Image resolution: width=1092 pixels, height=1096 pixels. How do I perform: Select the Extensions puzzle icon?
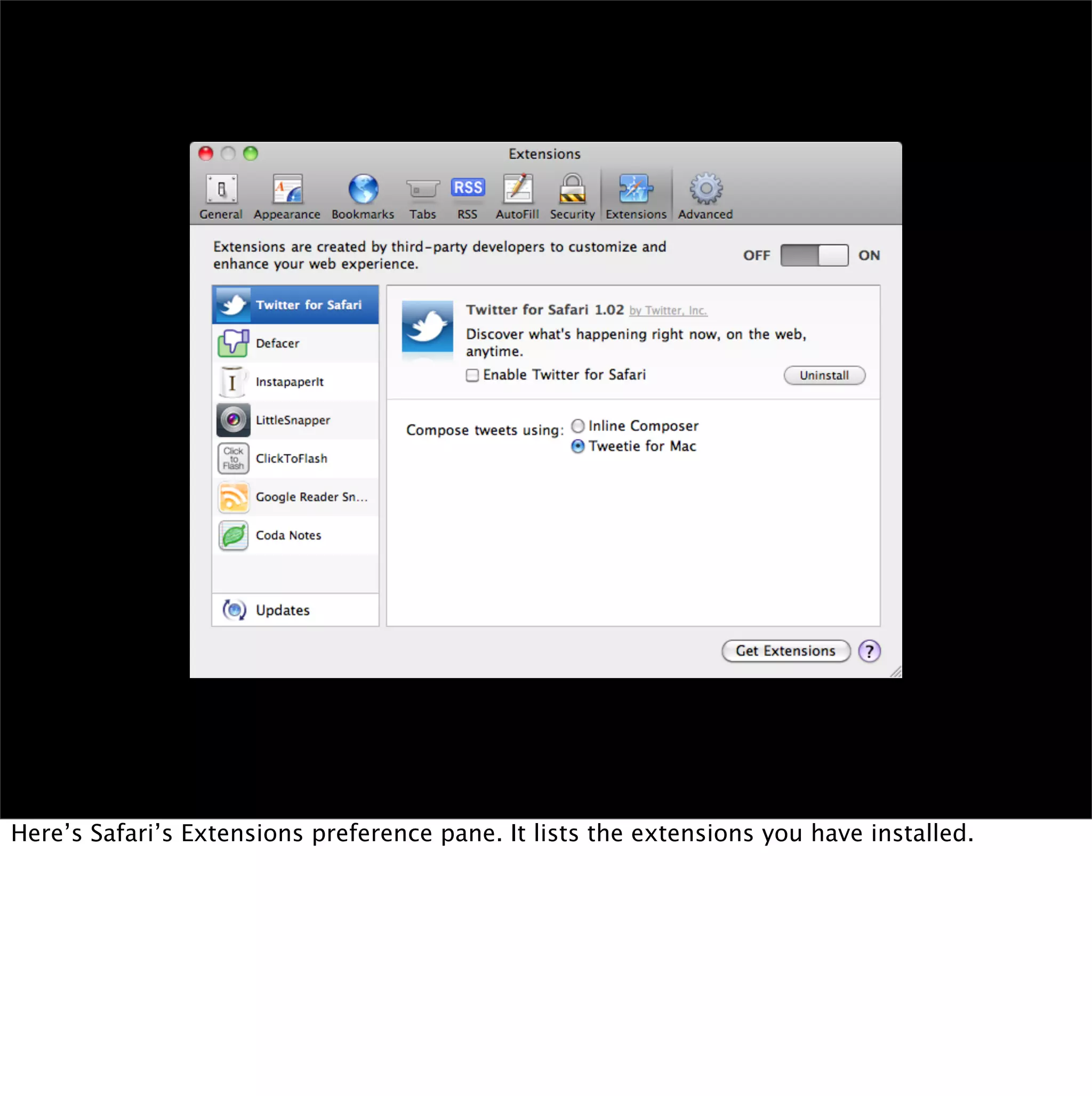tap(636, 189)
